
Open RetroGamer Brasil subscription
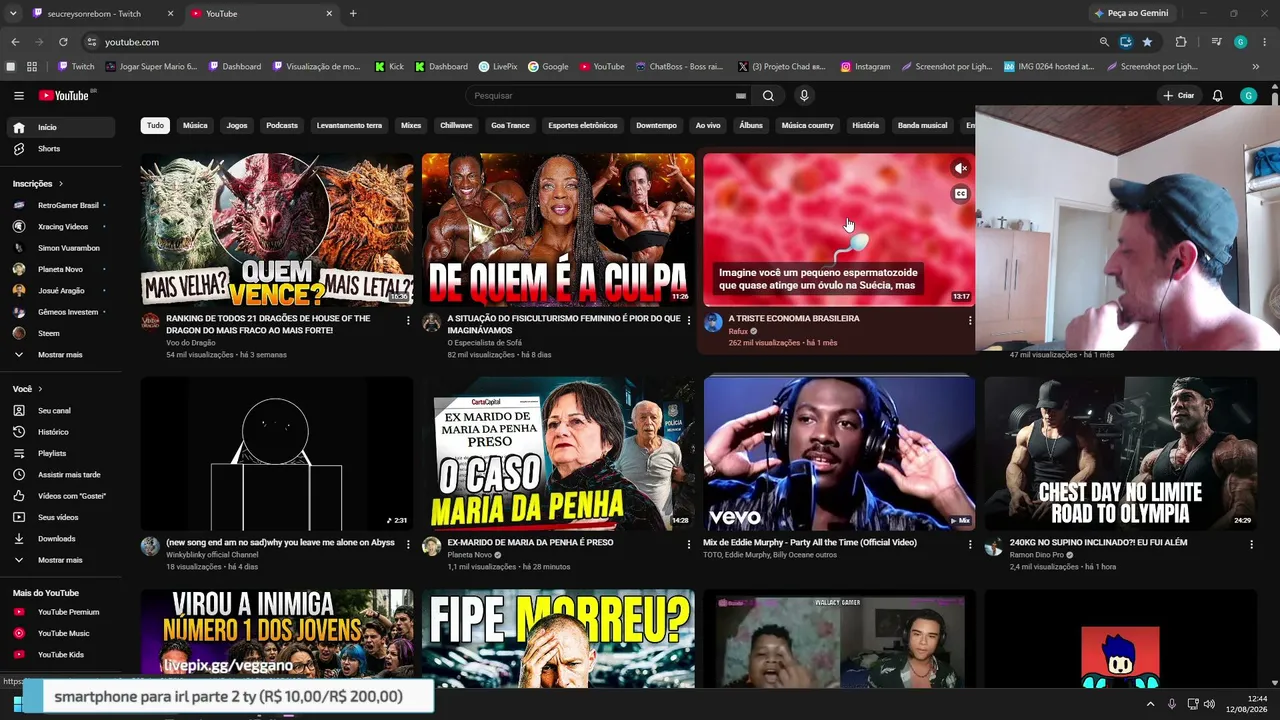(x=62, y=205)
